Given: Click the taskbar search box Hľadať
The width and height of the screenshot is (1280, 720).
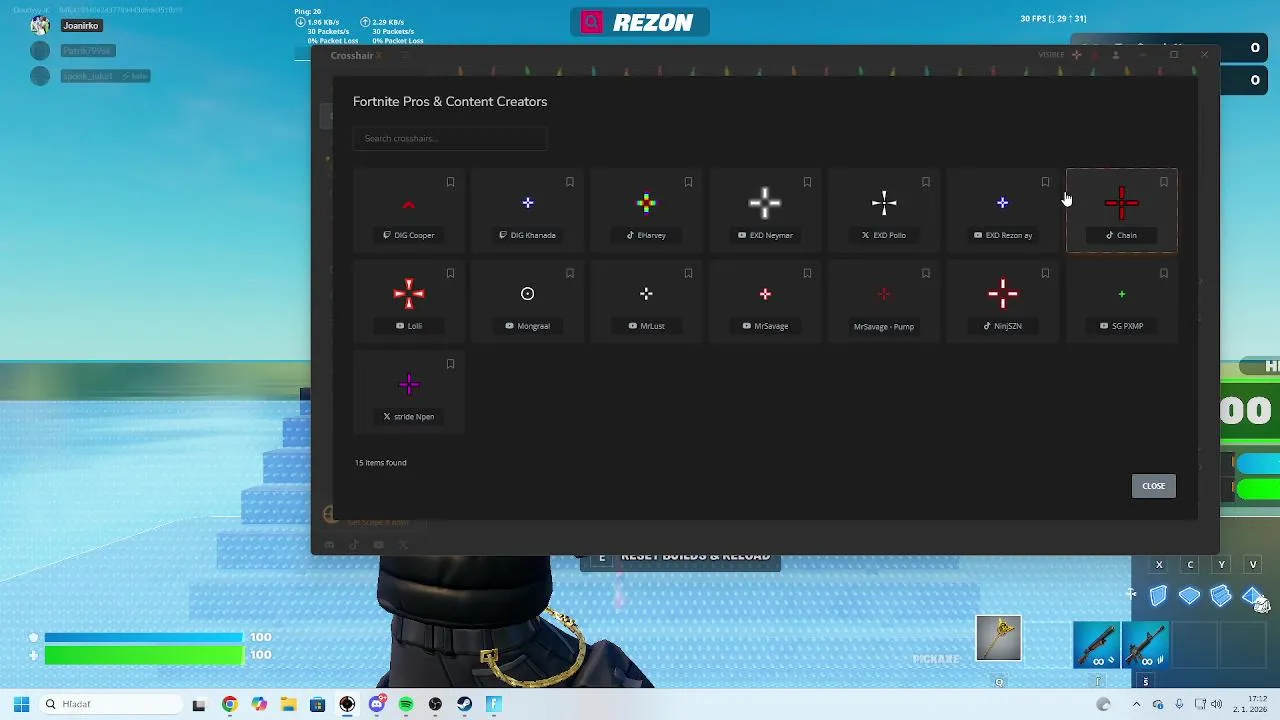Looking at the screenshot, I should pyautogui.click(x=110, y=704).
